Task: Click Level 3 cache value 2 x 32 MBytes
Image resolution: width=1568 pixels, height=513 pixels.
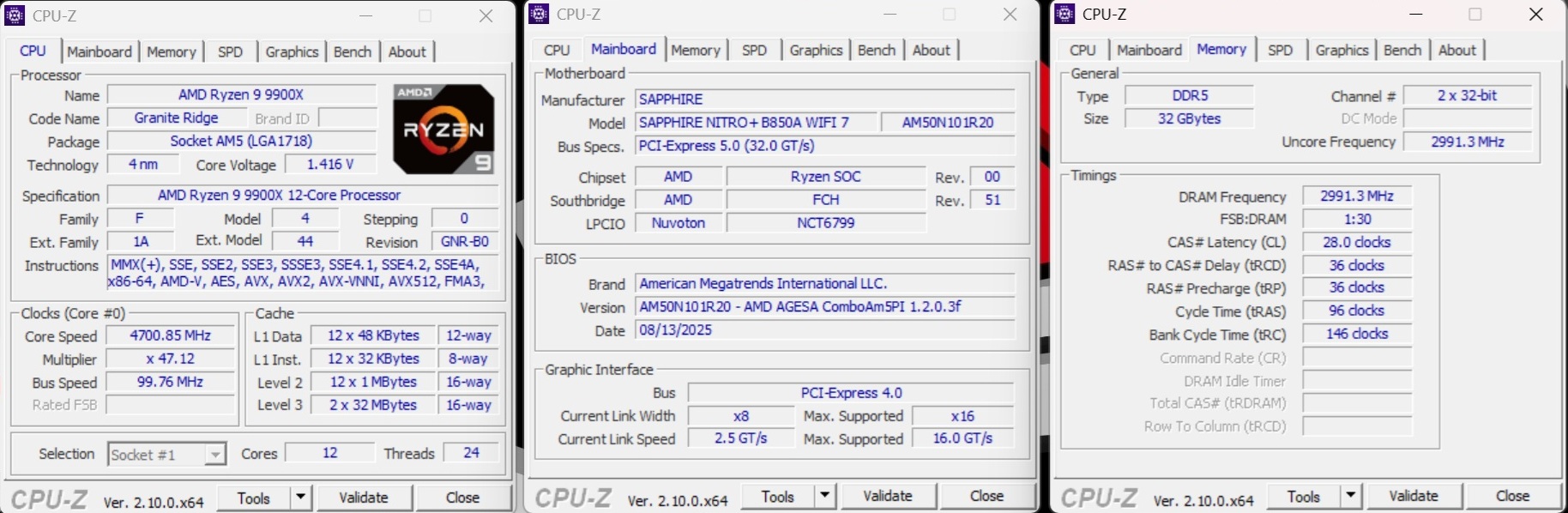Action: coord(373,405)
